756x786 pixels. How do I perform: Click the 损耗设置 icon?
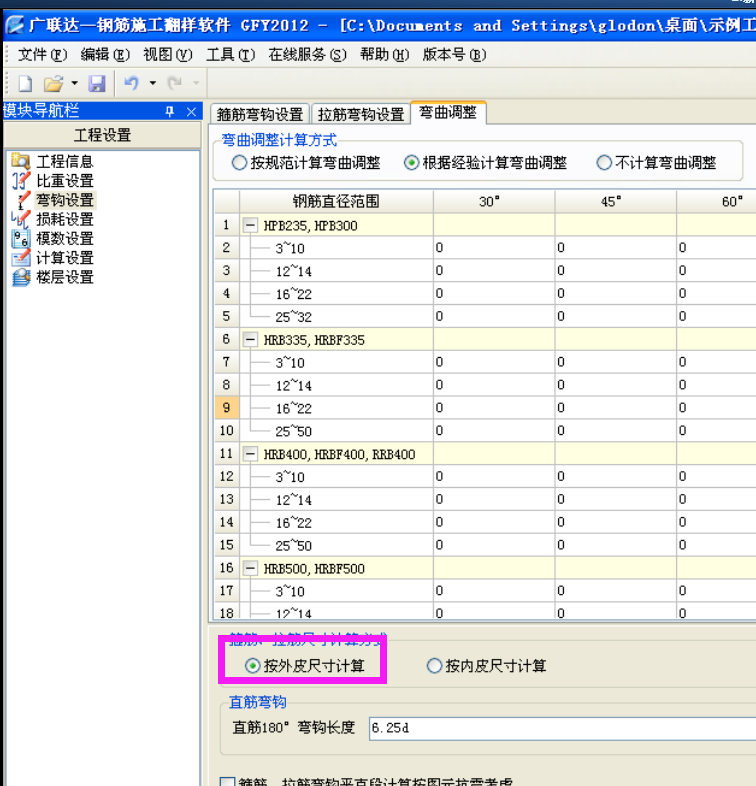point(21,219)
